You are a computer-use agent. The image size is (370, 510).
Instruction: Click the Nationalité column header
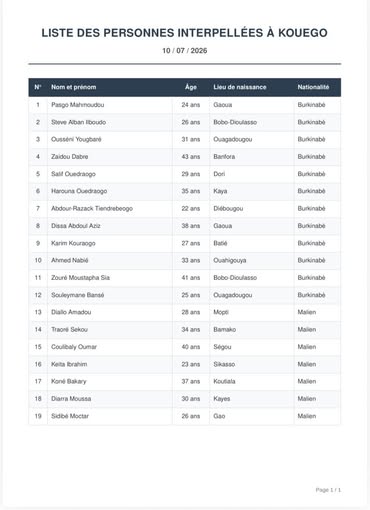tap(313, 87)
